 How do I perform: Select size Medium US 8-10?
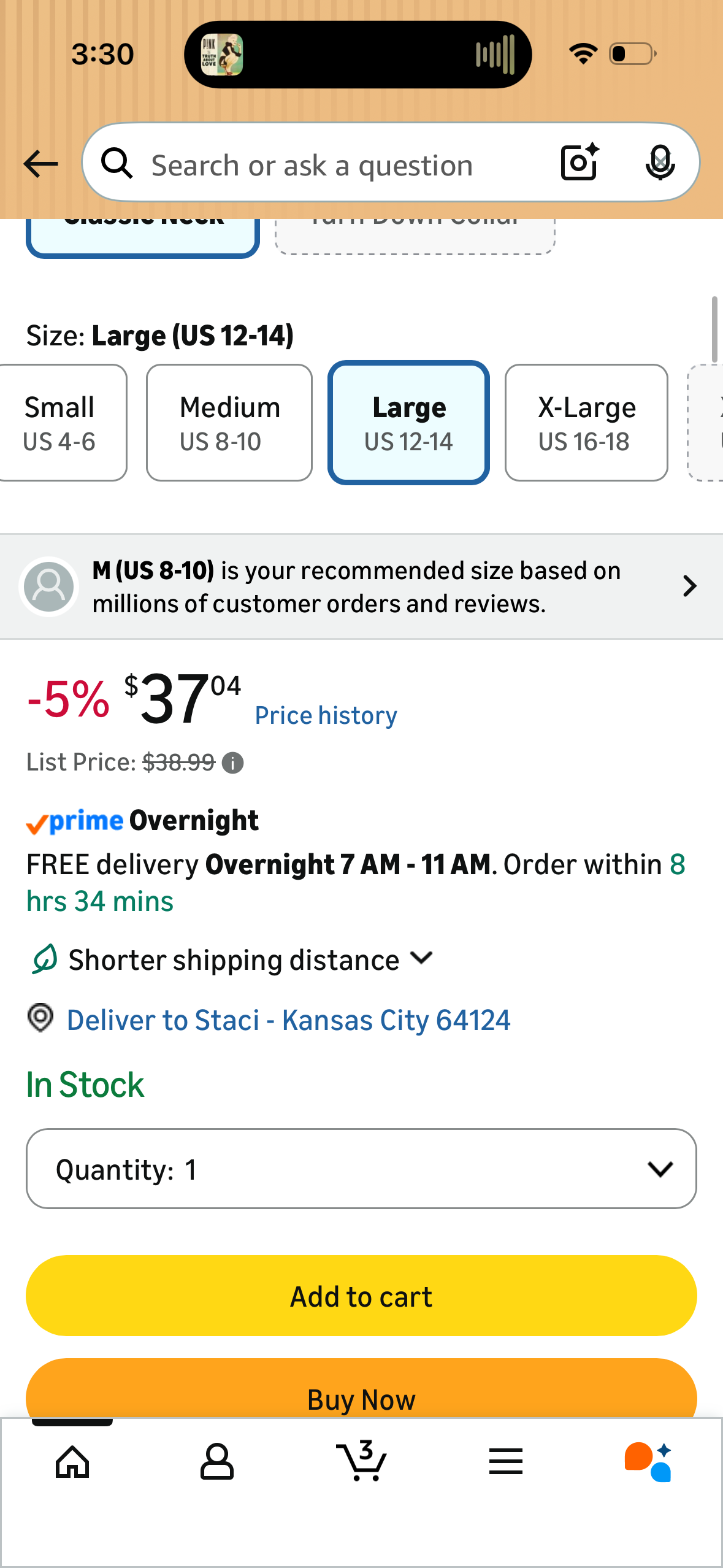tap(229, 423)
